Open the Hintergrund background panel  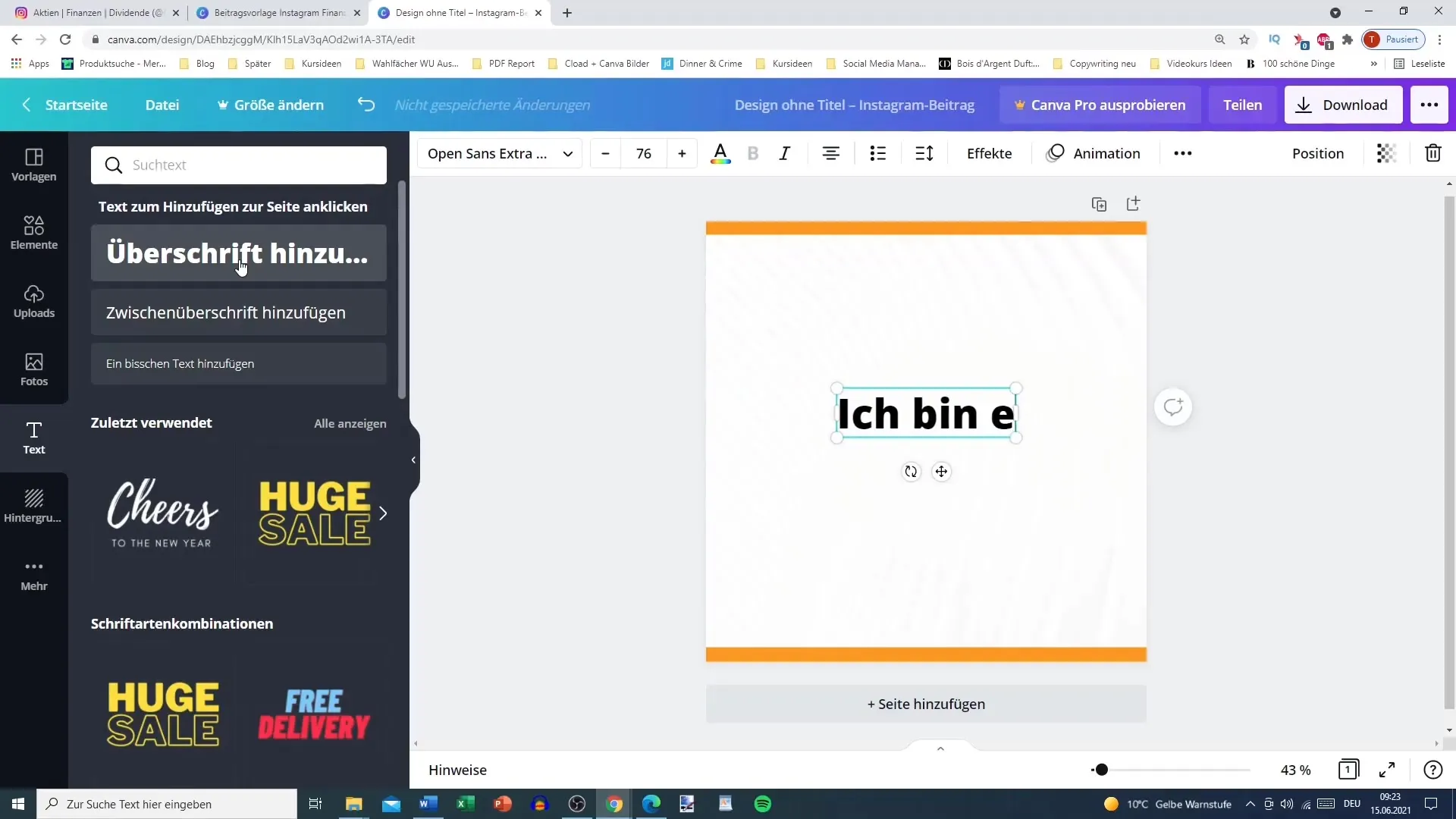pos(34,506)
